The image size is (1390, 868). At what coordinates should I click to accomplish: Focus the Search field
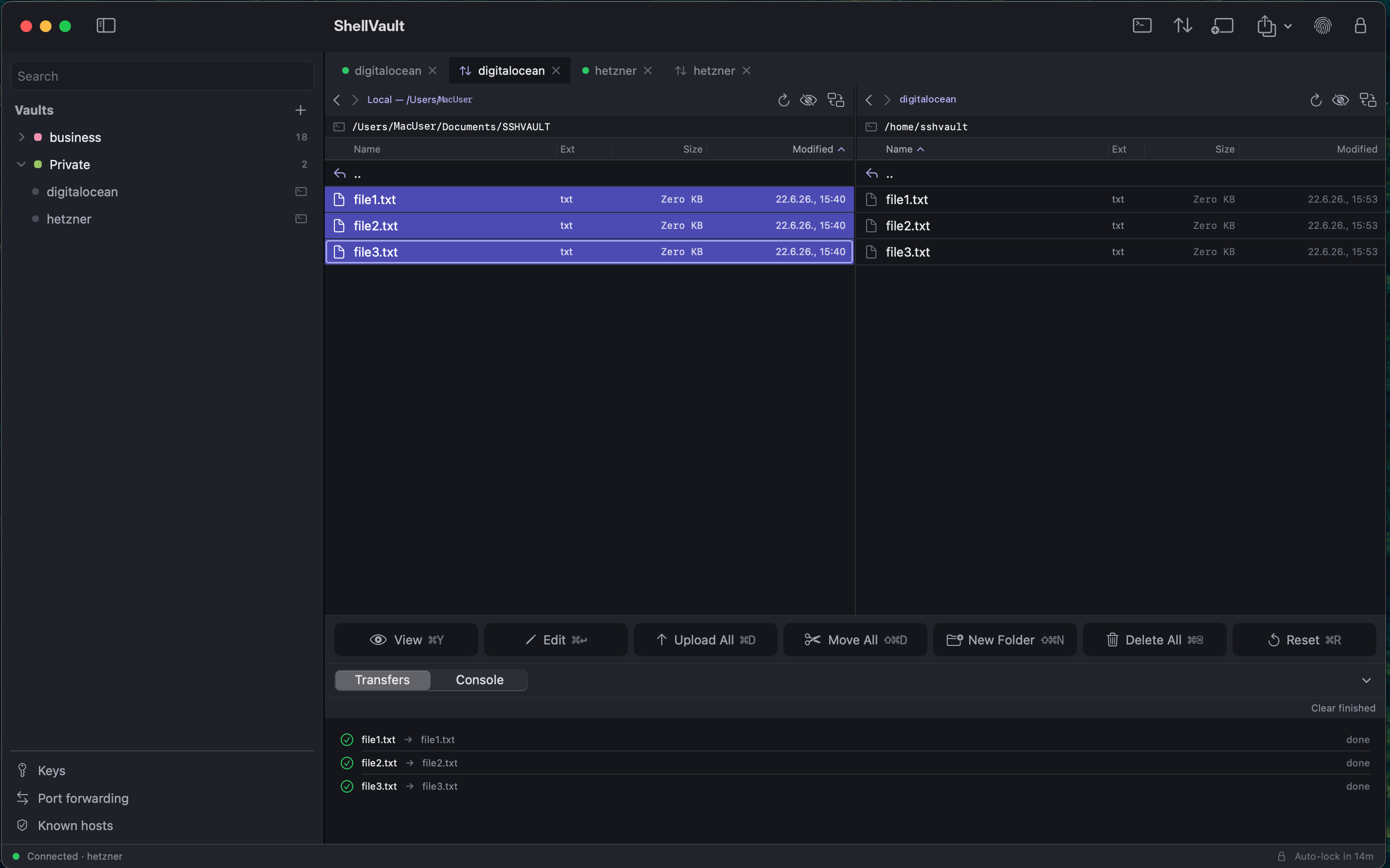(162, 76)
